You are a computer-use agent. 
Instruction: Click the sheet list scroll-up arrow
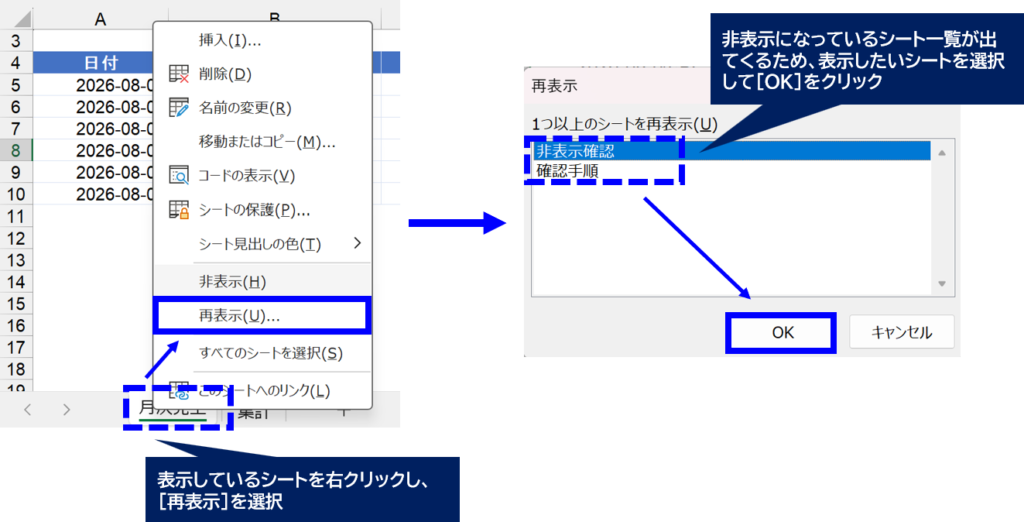[942, 153]
